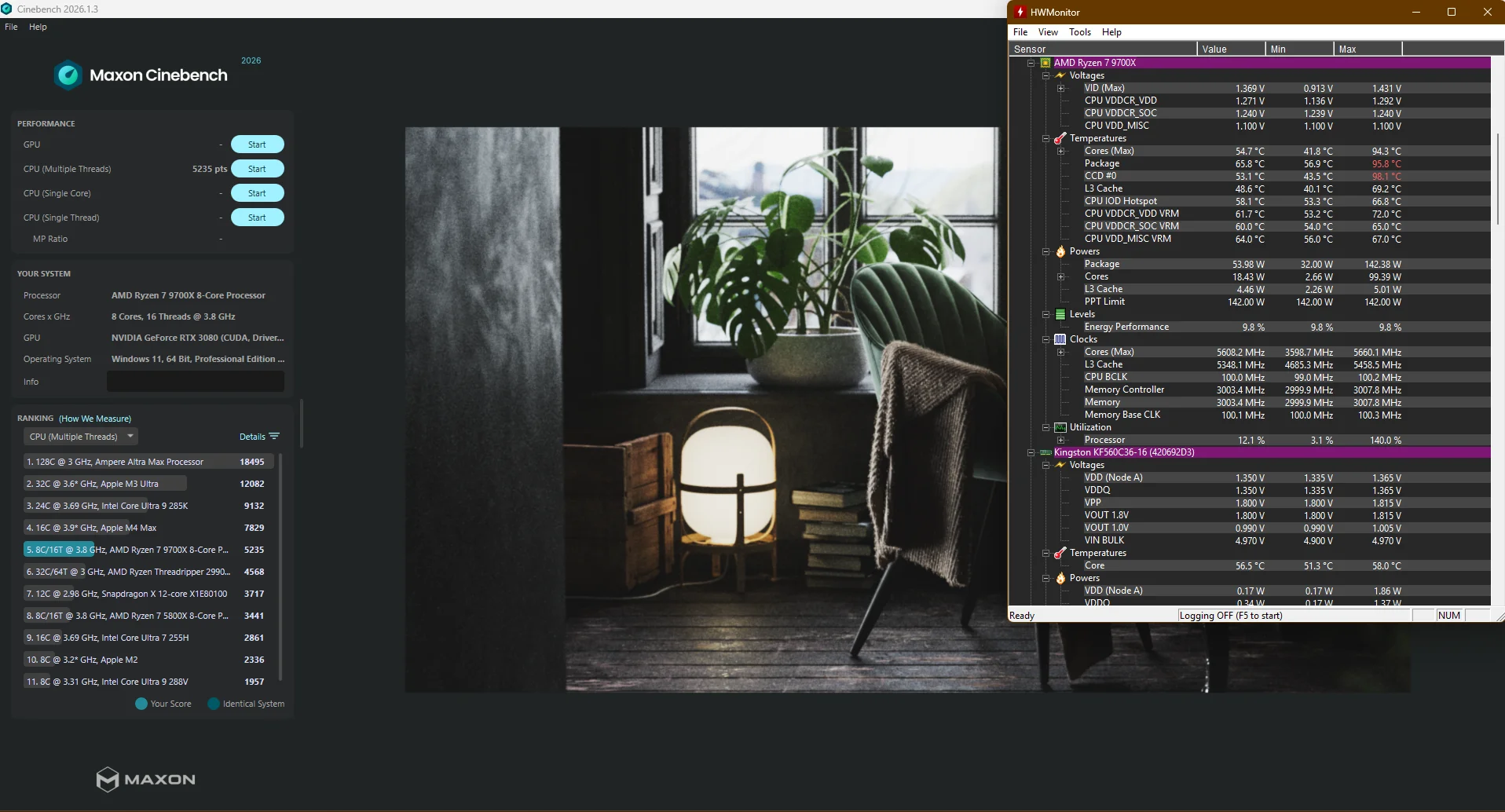Click the green Levels icon

(1060, 314)
